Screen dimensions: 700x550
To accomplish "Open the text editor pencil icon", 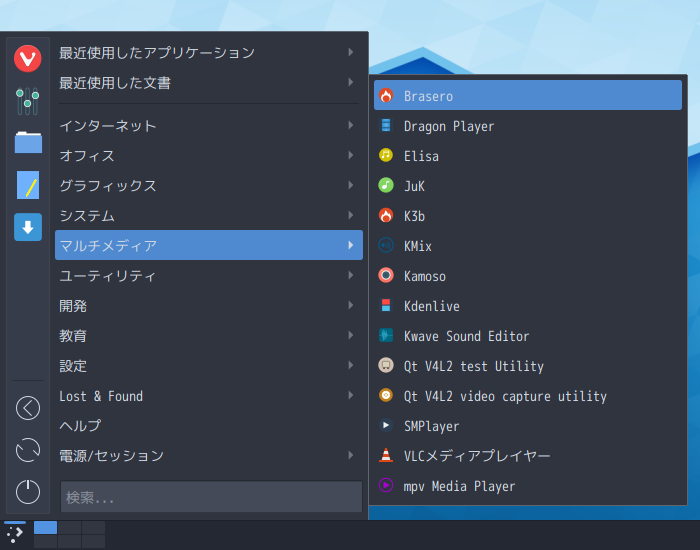I will (x=28, y=185).
